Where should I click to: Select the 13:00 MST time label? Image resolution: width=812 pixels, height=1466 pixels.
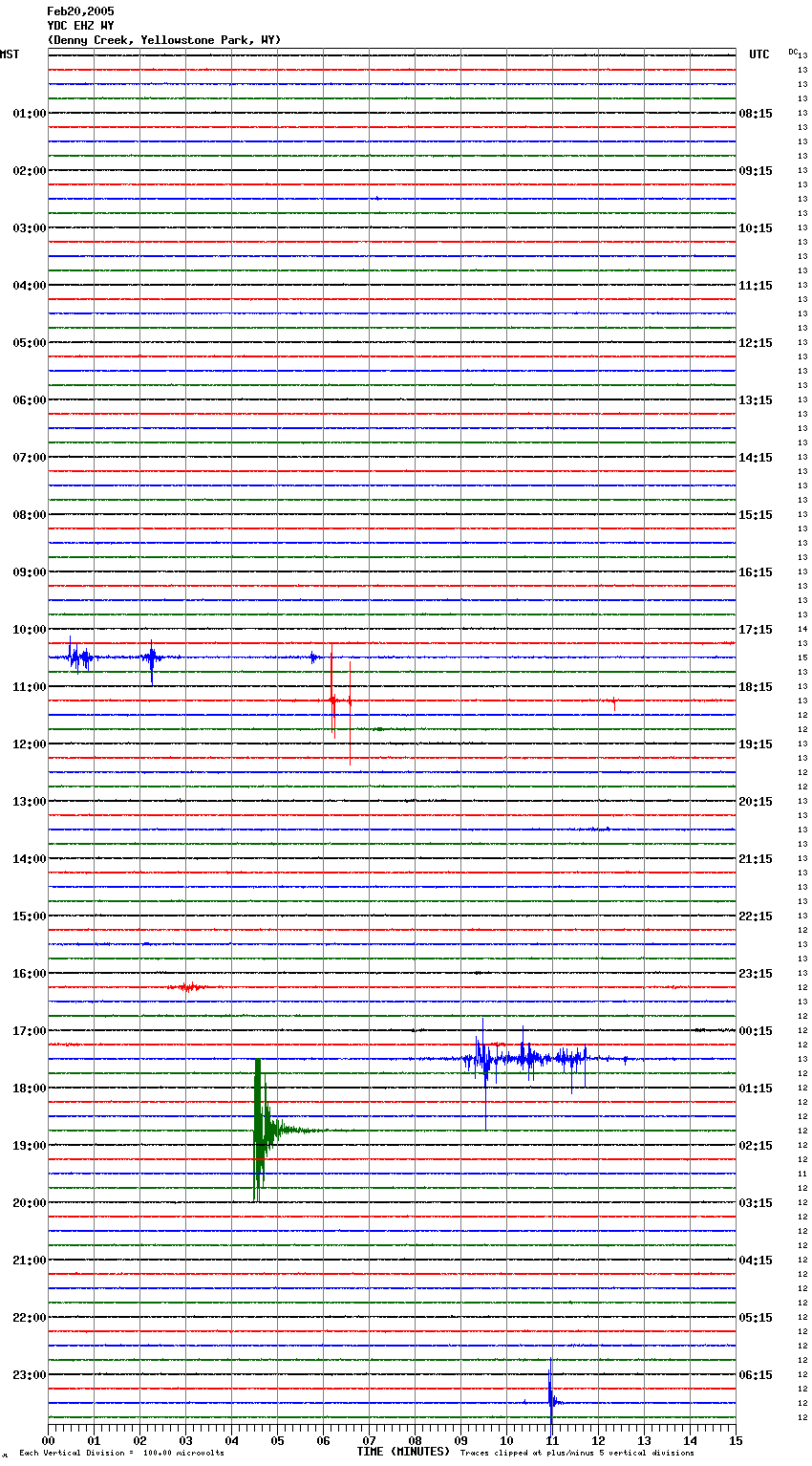tap(30, 802)
